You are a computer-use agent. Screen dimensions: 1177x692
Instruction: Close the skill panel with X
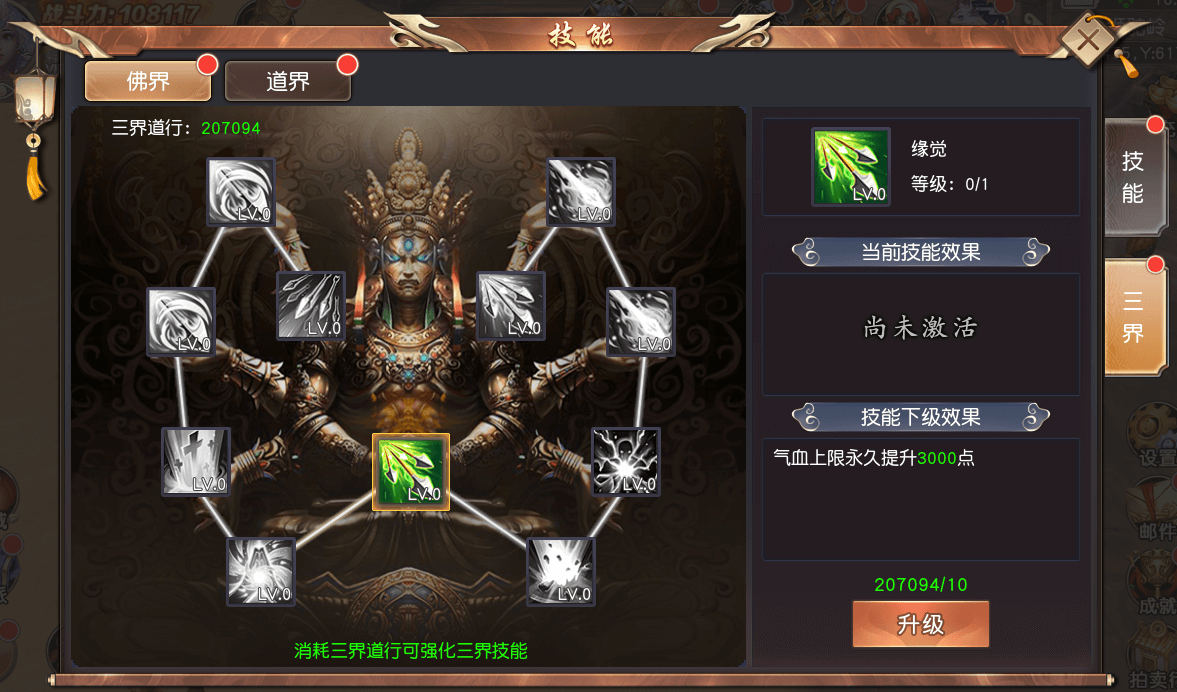[x=1088, y=41]
